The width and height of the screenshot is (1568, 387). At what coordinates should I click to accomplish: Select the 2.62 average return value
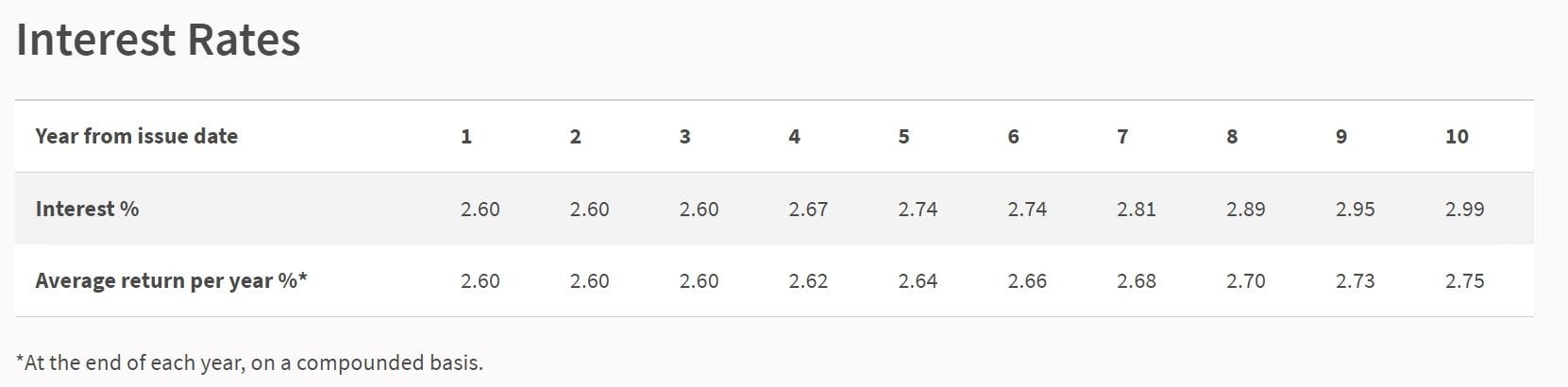tap(808, 281)
